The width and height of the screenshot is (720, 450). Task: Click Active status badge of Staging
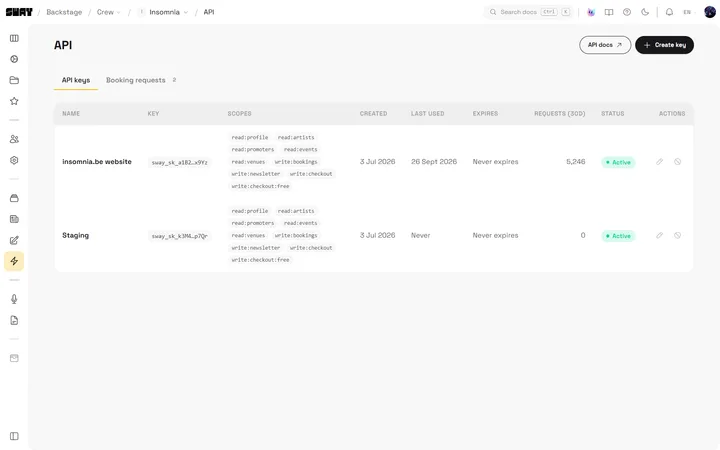pyautogui.click(x=618, y=236)
